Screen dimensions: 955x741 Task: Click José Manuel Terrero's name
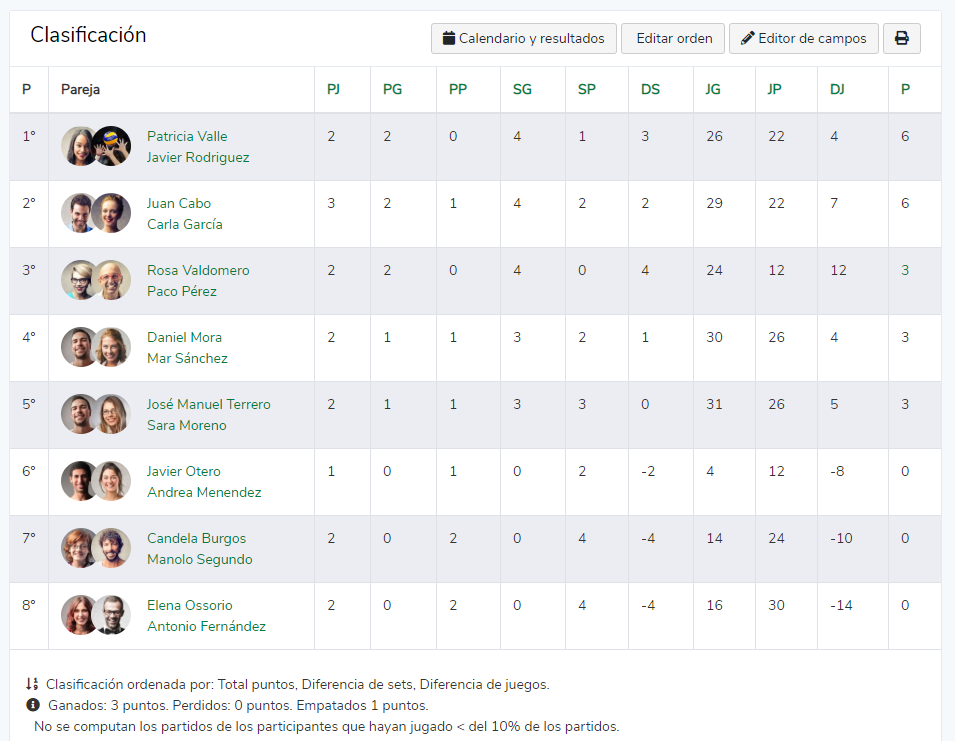208,404
